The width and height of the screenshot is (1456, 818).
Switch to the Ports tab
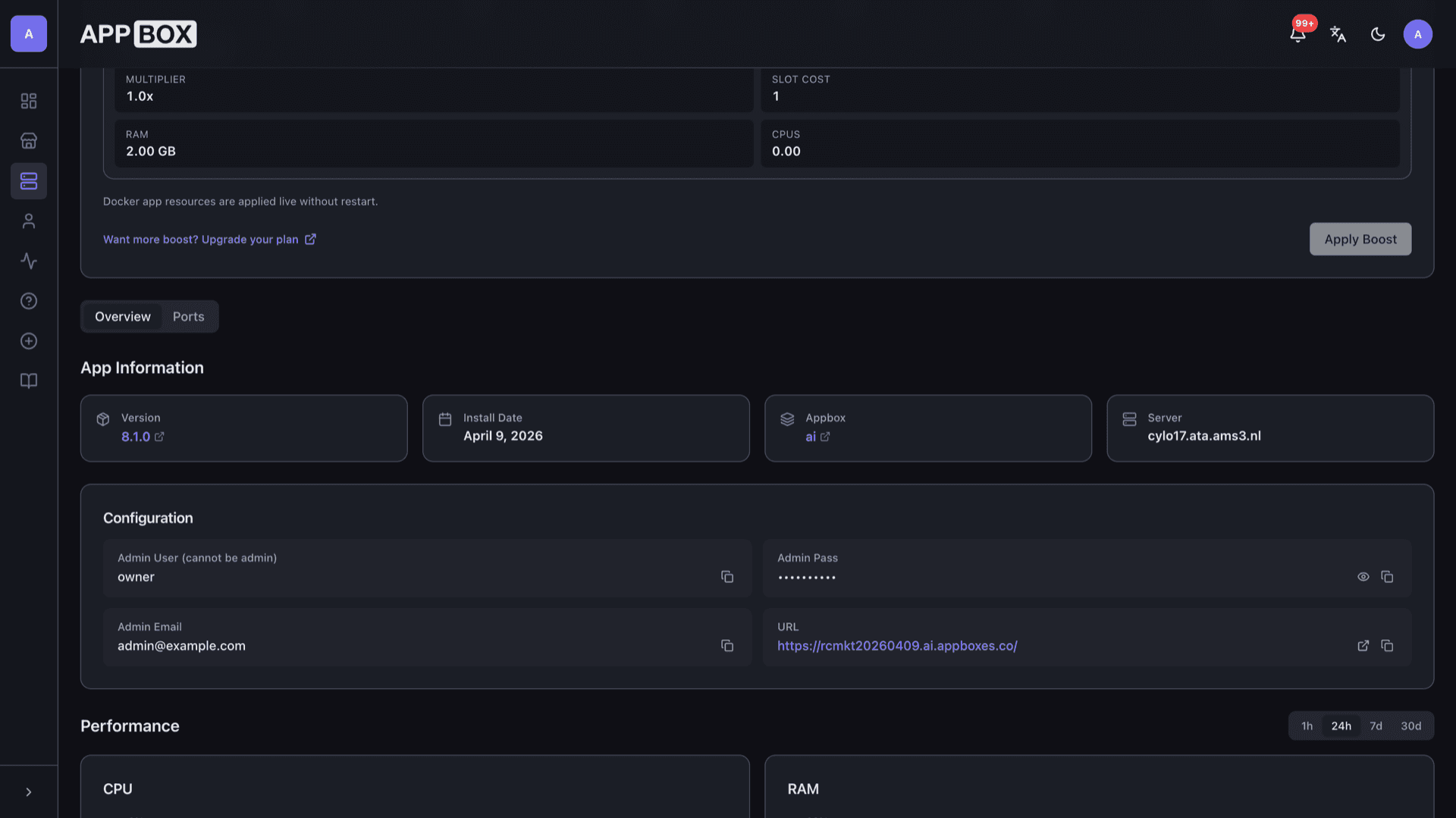(189, 317)
